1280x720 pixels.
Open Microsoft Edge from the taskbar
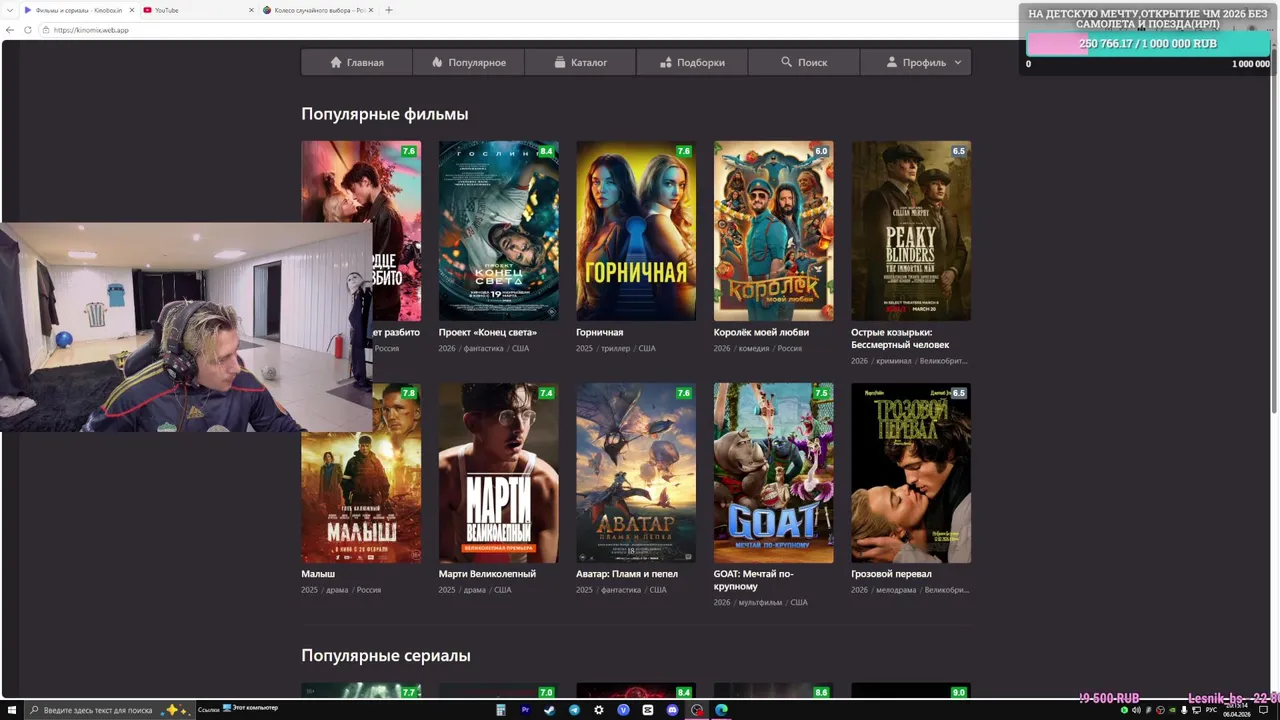pyautogui.click(x=721, y=710)
